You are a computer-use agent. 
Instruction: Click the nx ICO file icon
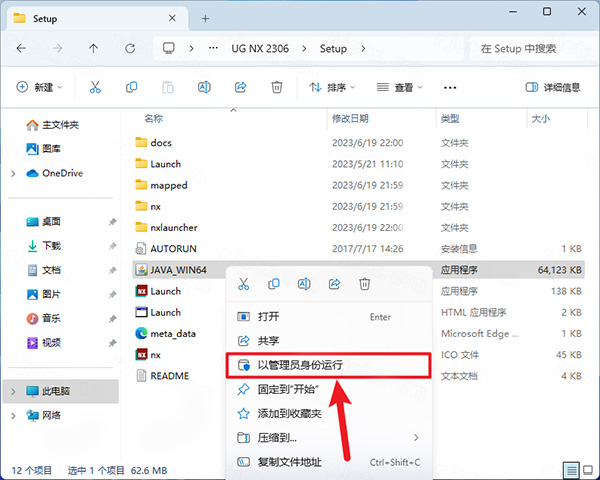pos(141,354)
